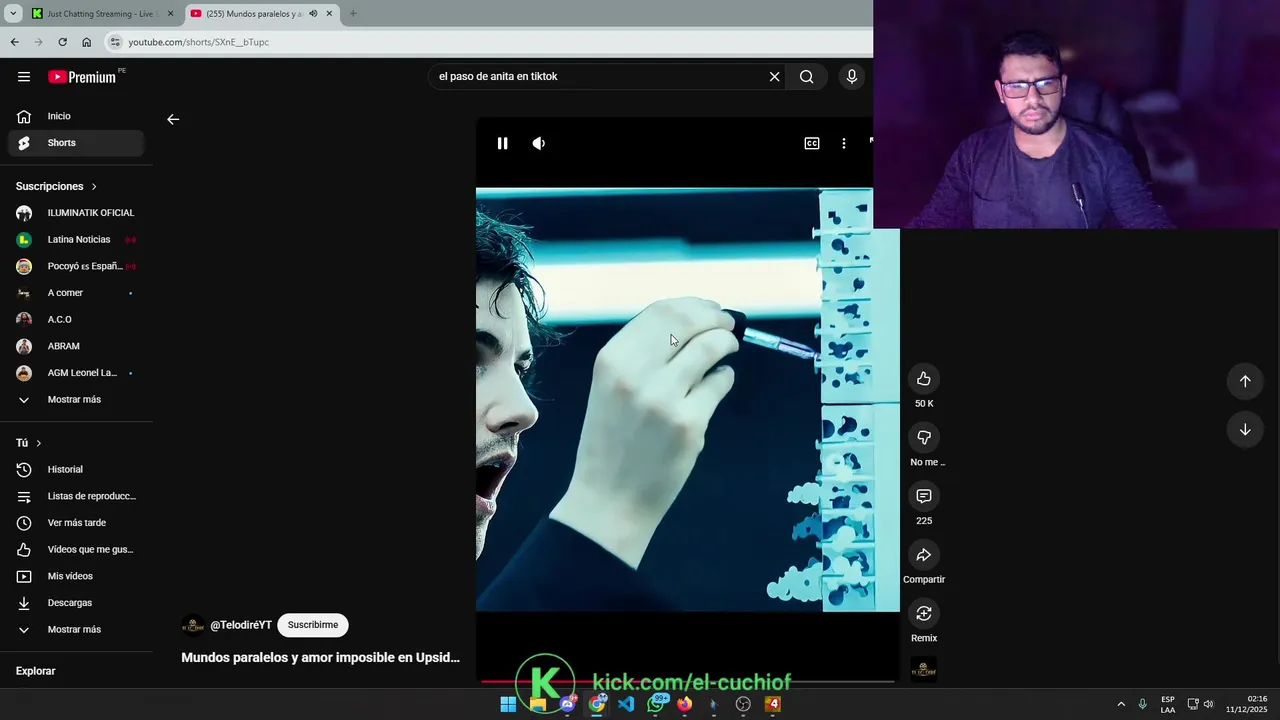Go to Inicio in the sidebar
The height and width of the screenshot is (720, 1280).
point(76,116)
